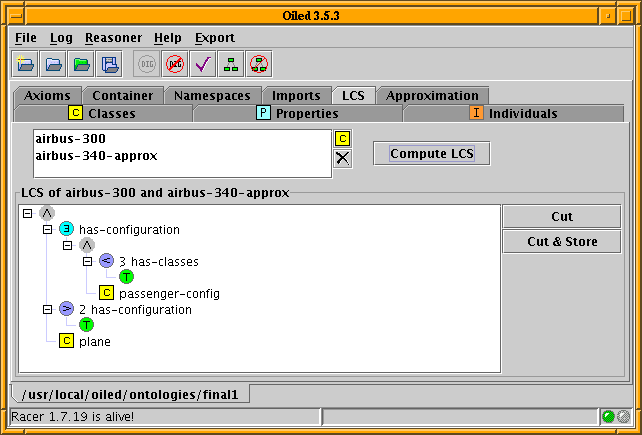Click the at-least has-configuration restriction icon
The height and width of the screenshot is (435, 642).
67,309
